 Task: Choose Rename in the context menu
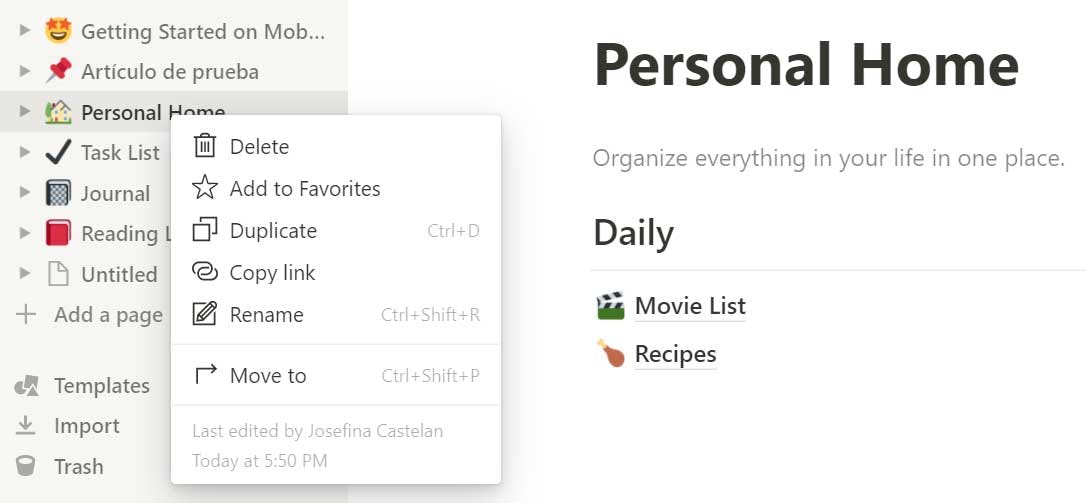tap(266, 314)
